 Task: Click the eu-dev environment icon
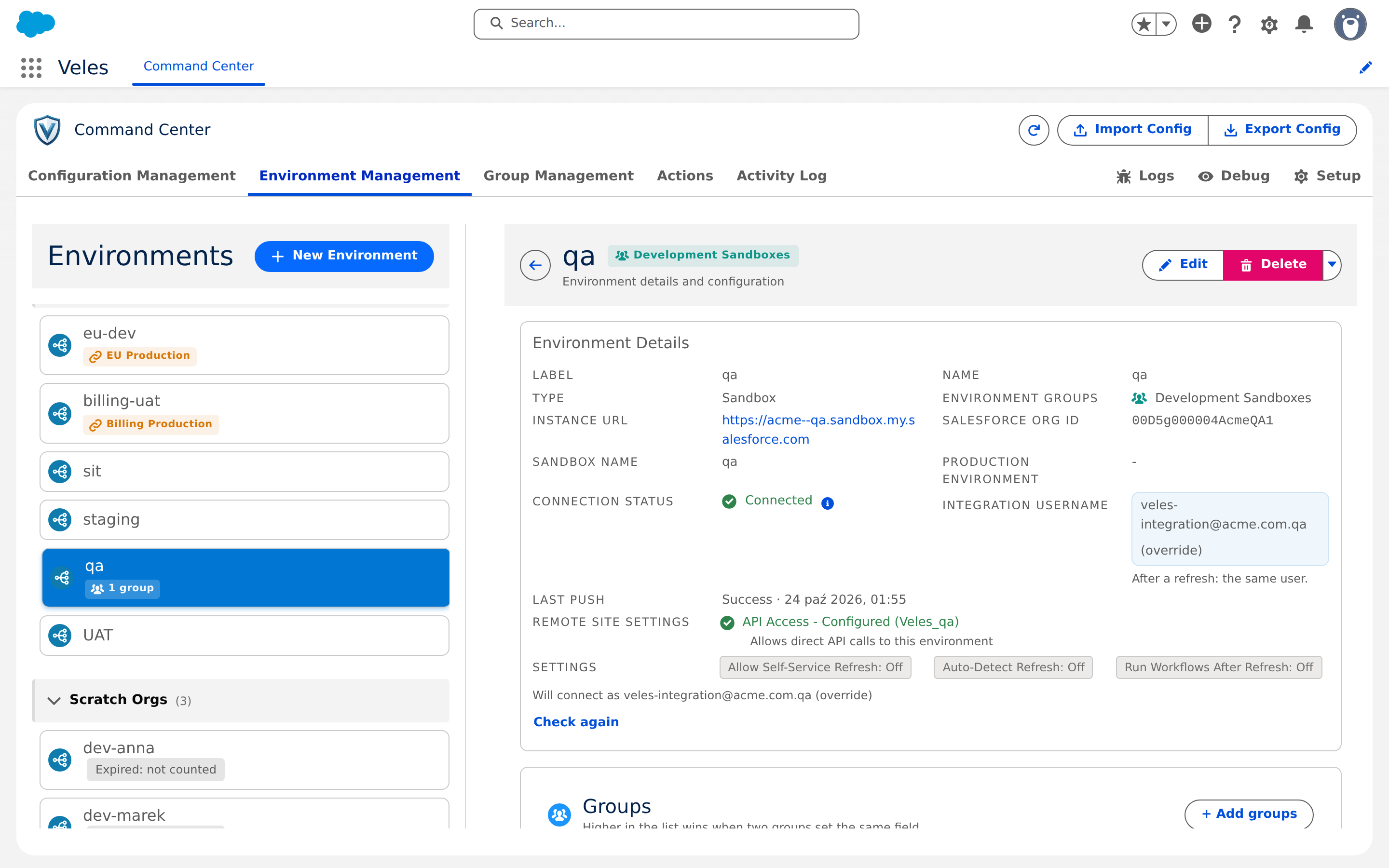point(60,345)
